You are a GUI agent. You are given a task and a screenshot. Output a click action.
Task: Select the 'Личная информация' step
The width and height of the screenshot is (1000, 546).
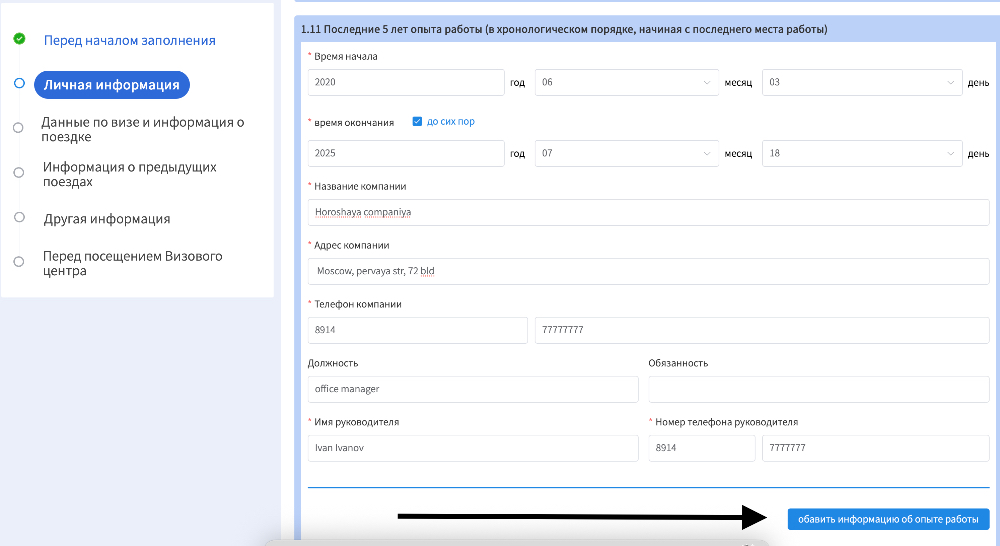point(111,85)
